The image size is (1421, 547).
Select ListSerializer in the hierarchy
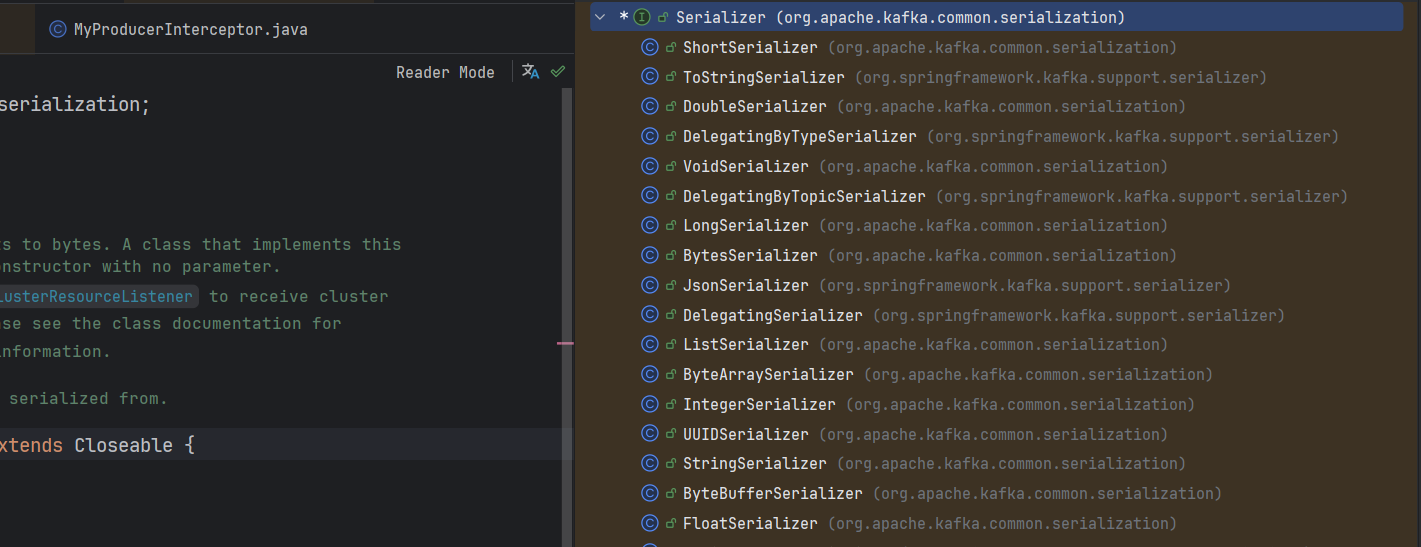(746, 344)
